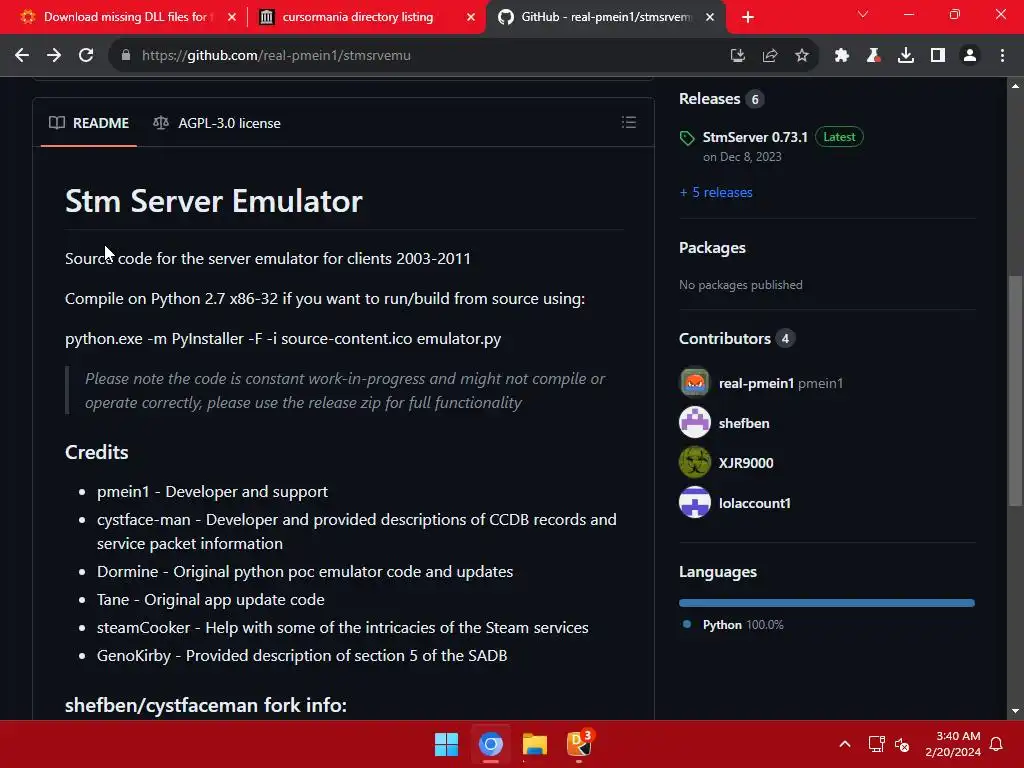Click the 'No packages published' text
1024x768 pixels.
coord(741,285)
